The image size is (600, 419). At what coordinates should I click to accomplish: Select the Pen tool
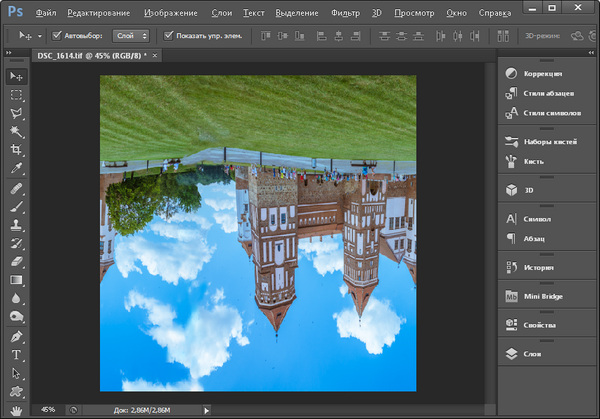click(x=16, y=337)
